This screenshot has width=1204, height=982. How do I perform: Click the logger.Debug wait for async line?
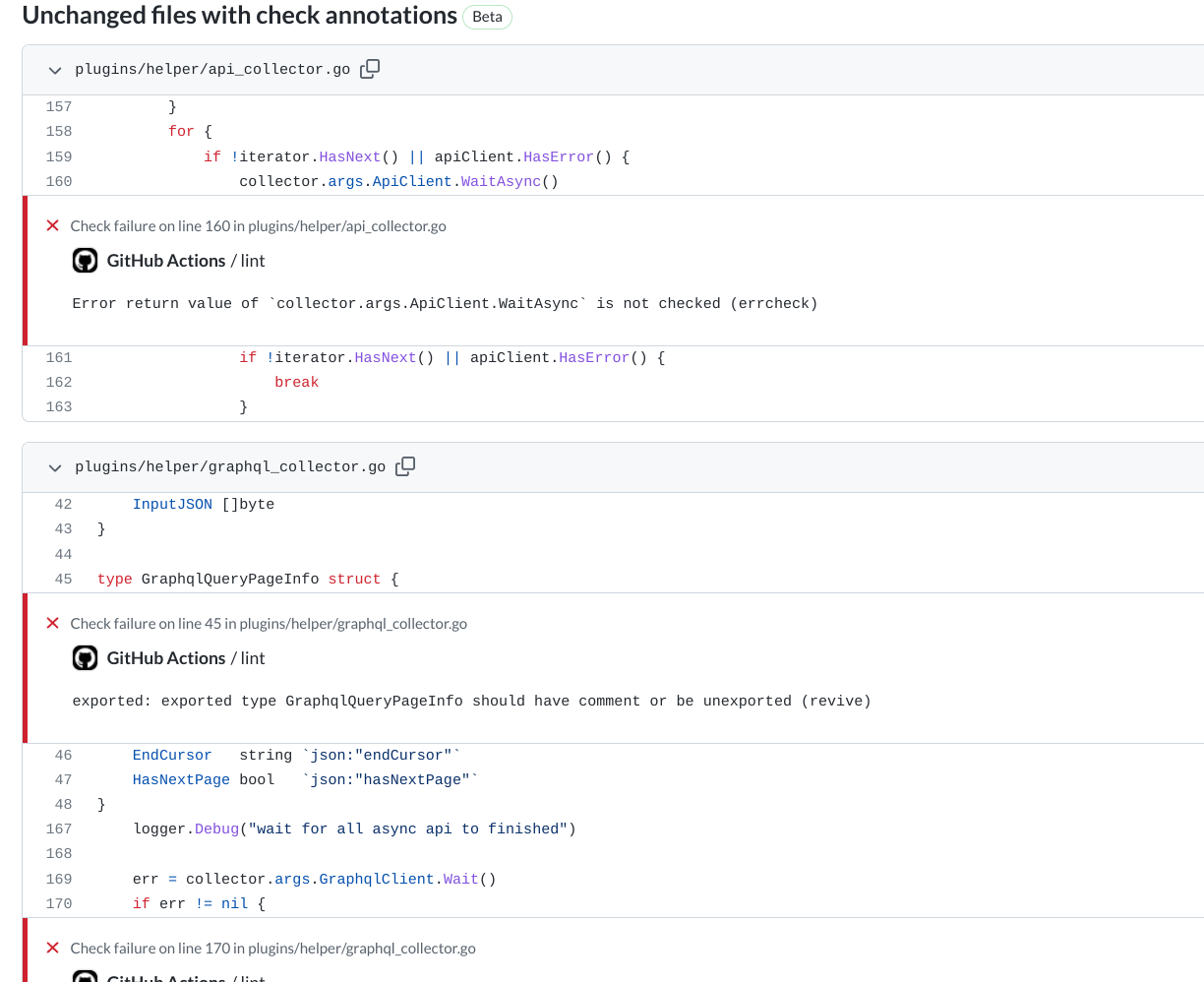coord(354,829)
